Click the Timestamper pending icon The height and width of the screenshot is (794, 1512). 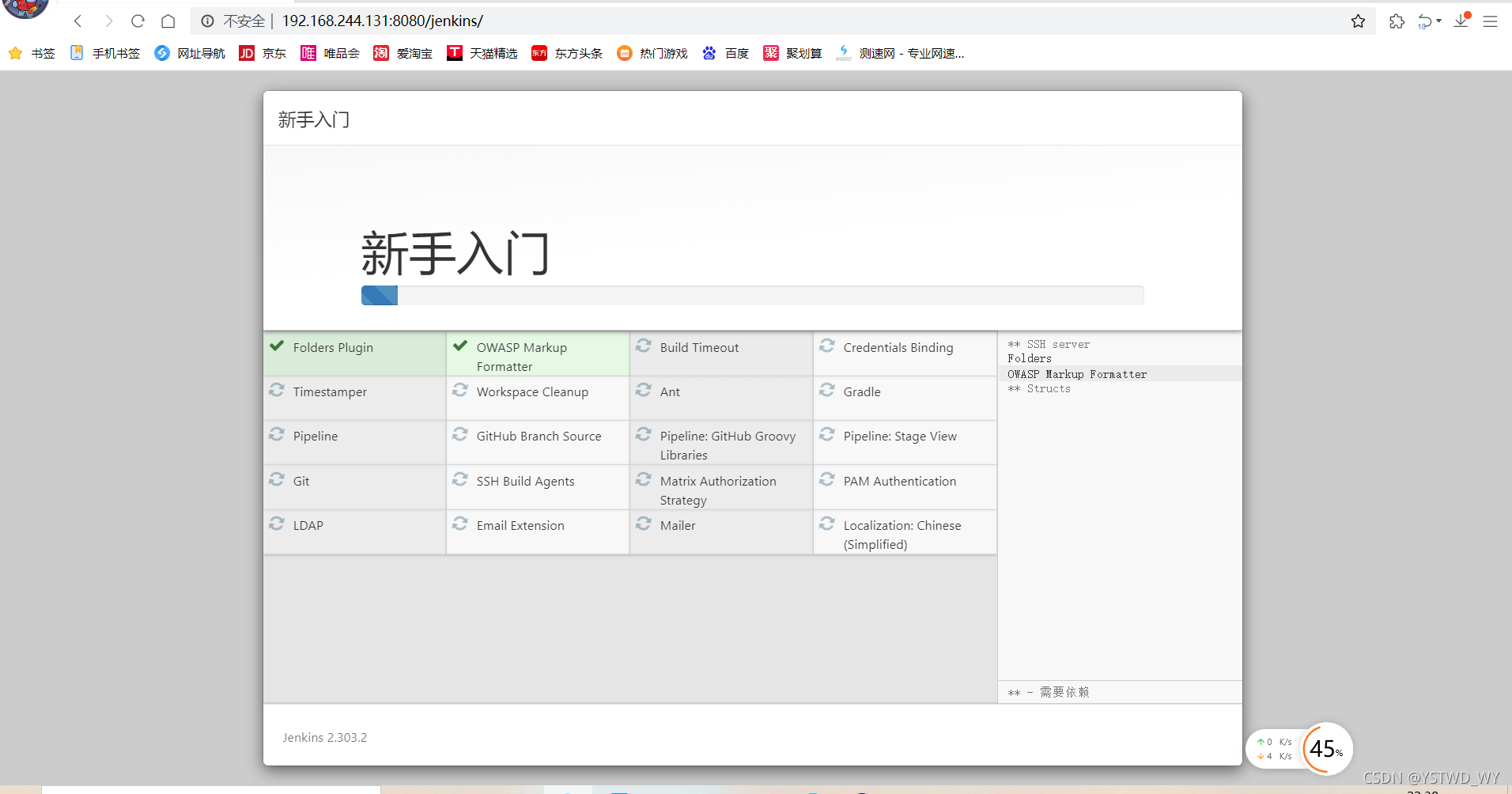point(277,390)
